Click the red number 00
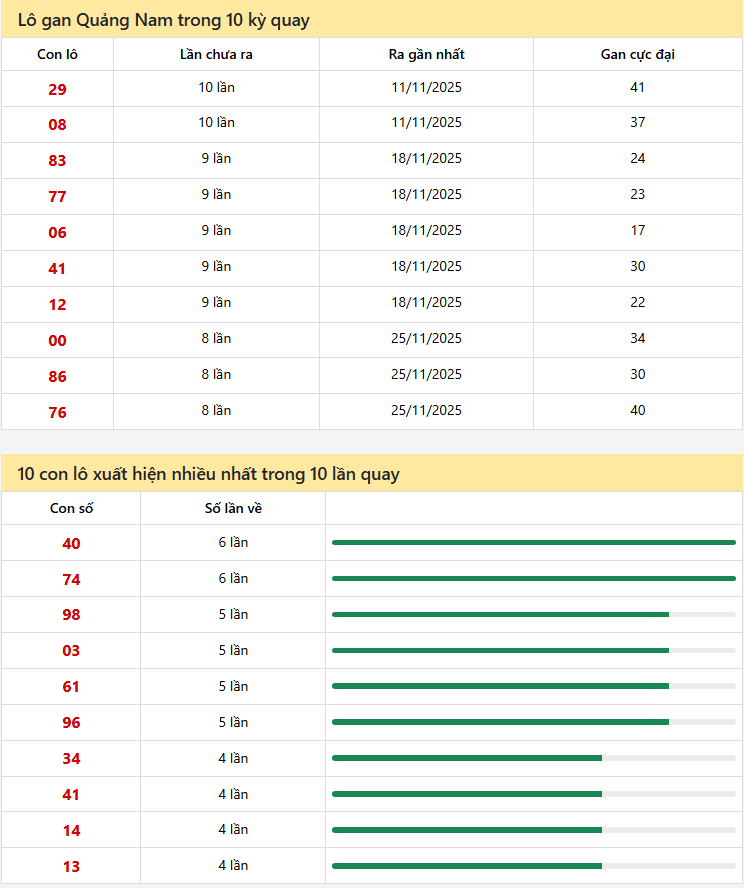 pyautogui.click(x=57, y=341)
